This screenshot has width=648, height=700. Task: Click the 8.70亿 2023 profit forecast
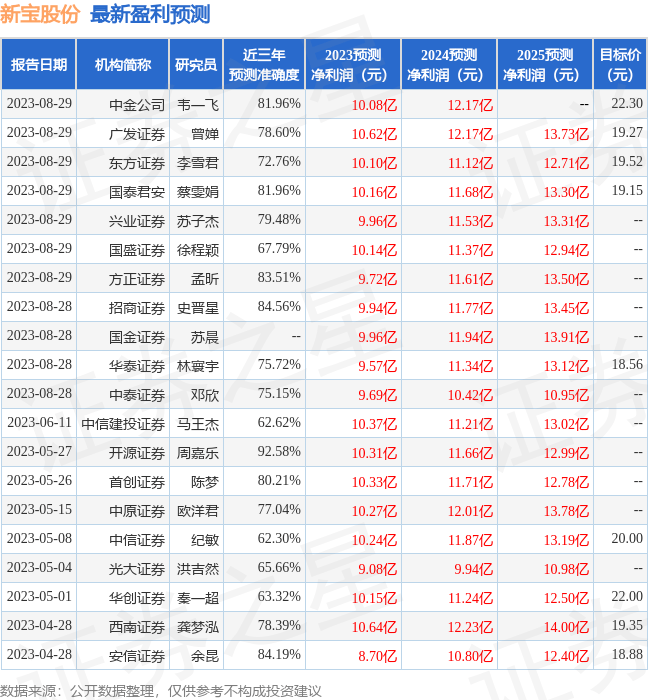coord(375,655)
